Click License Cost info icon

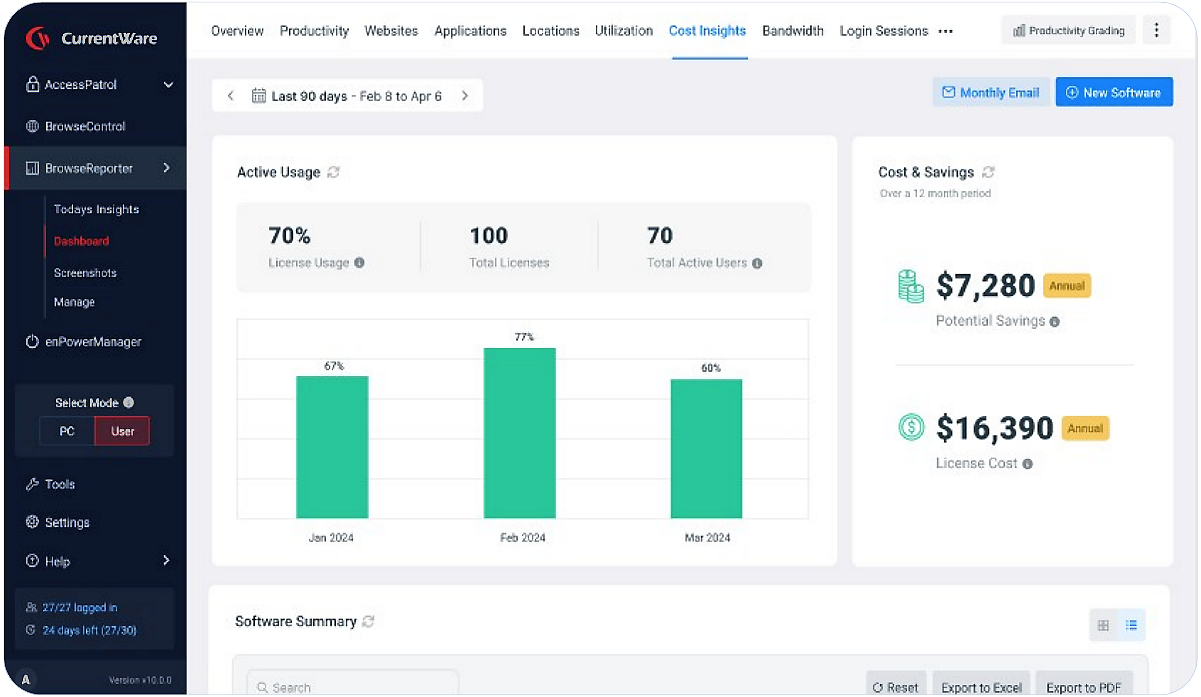point(1027,464)
